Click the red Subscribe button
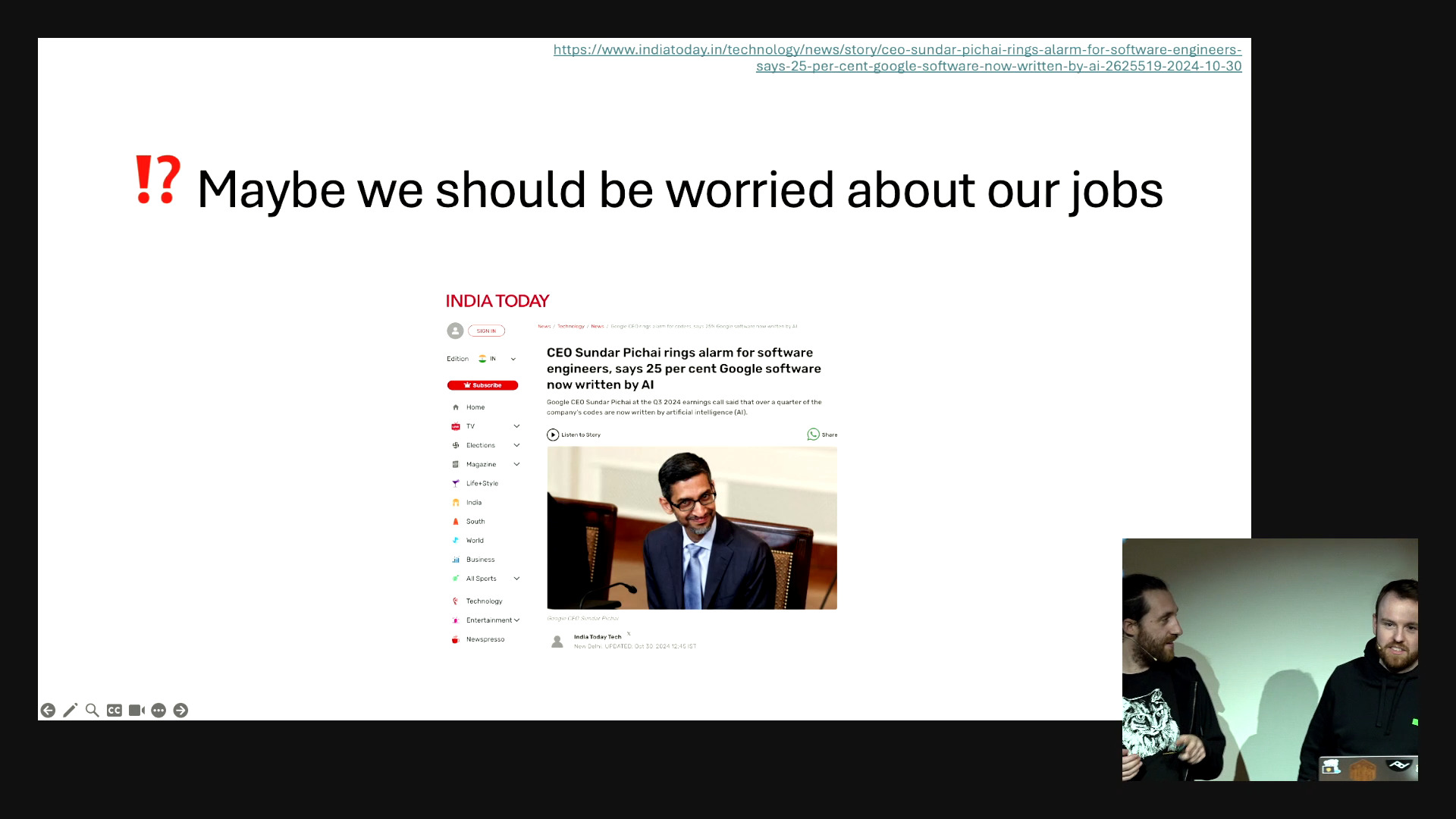1456x819 pixels. coord(482,385)
